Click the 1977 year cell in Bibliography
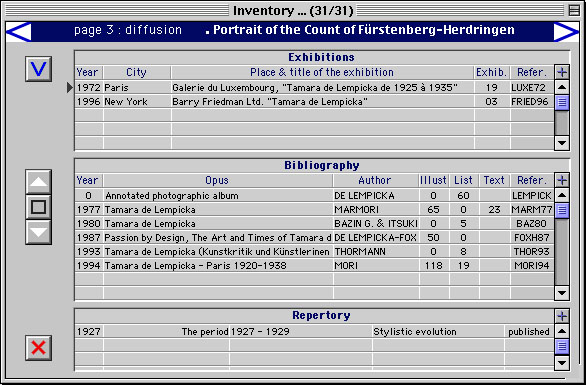The image size is (586, 385). (89, 210)
